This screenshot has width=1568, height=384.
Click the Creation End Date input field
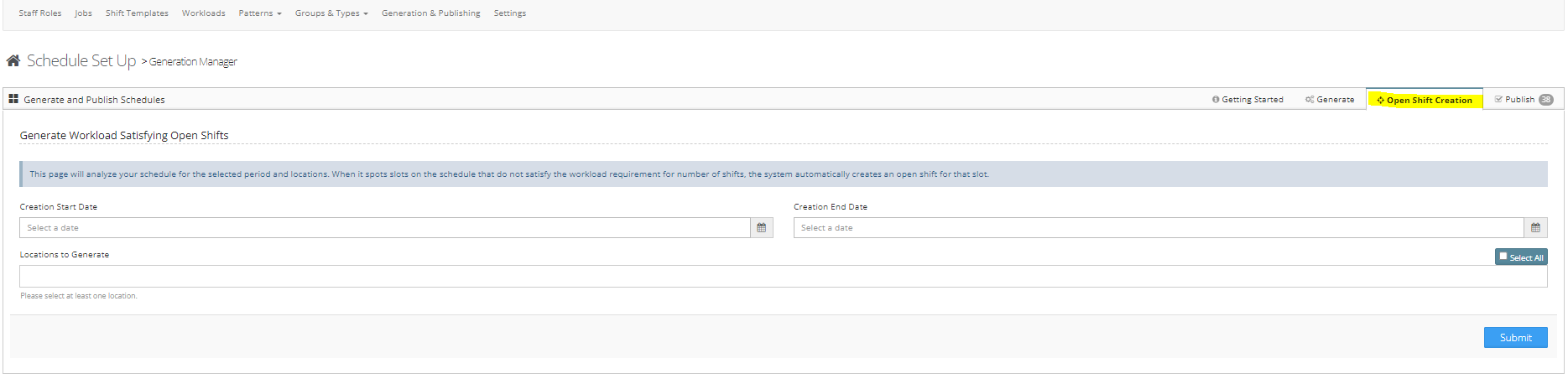point(1158,228)
